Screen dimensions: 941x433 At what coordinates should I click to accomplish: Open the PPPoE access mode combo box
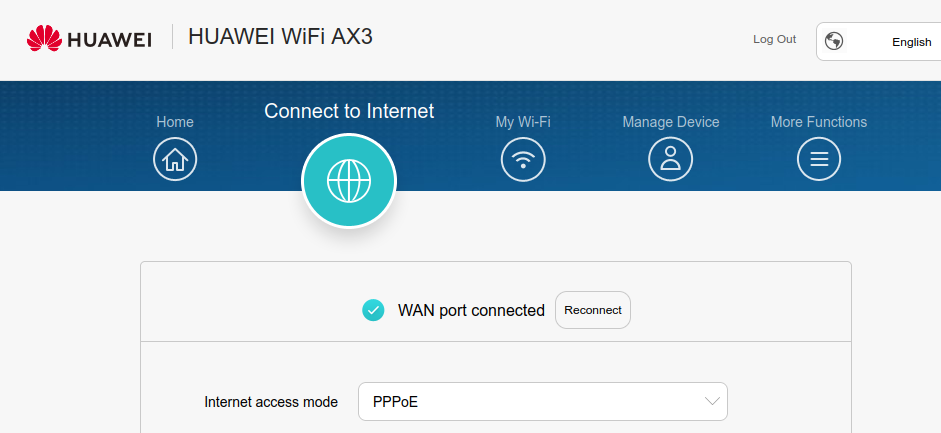pos(543,401)
